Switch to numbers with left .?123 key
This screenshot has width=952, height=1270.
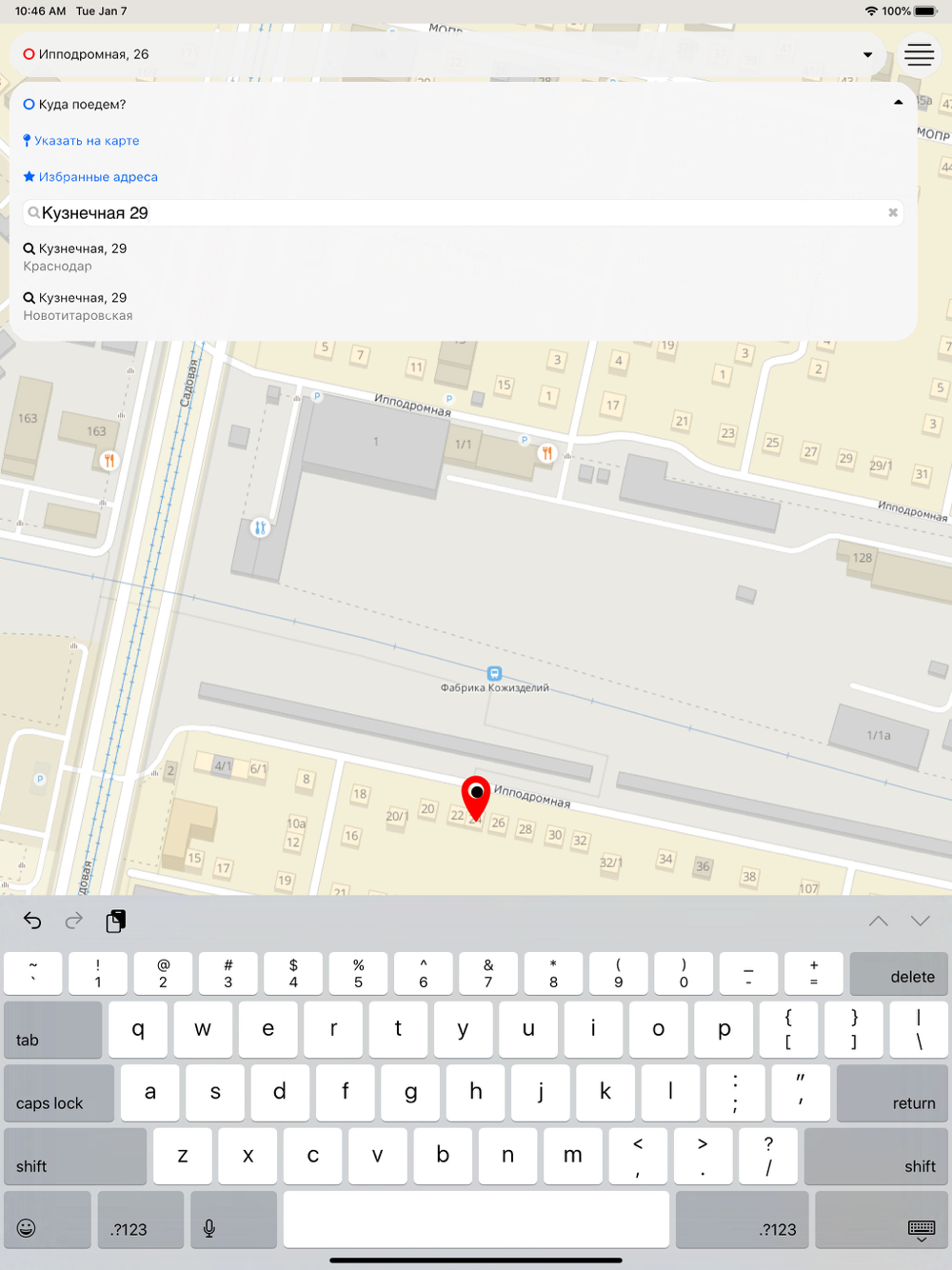click(x=140, y=1220)
